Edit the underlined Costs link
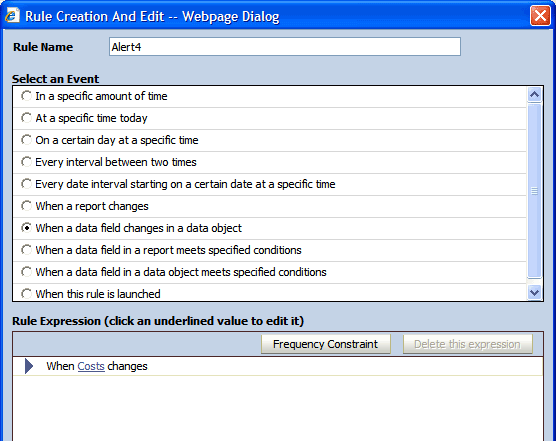This screenshot has height=441, width=556. tap(91, 366)
